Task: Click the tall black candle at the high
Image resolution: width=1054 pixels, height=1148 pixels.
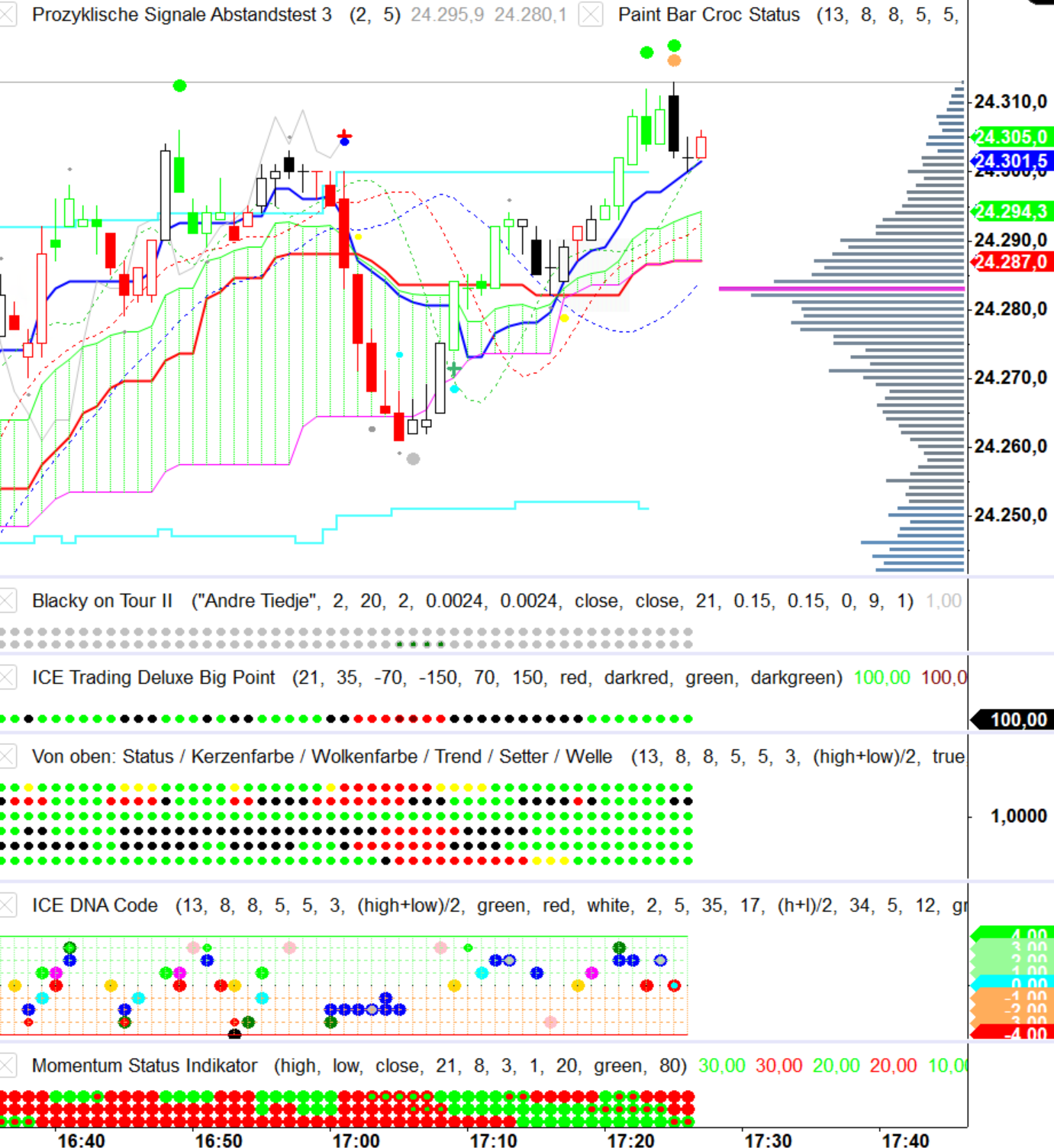Action: [673, 122]
